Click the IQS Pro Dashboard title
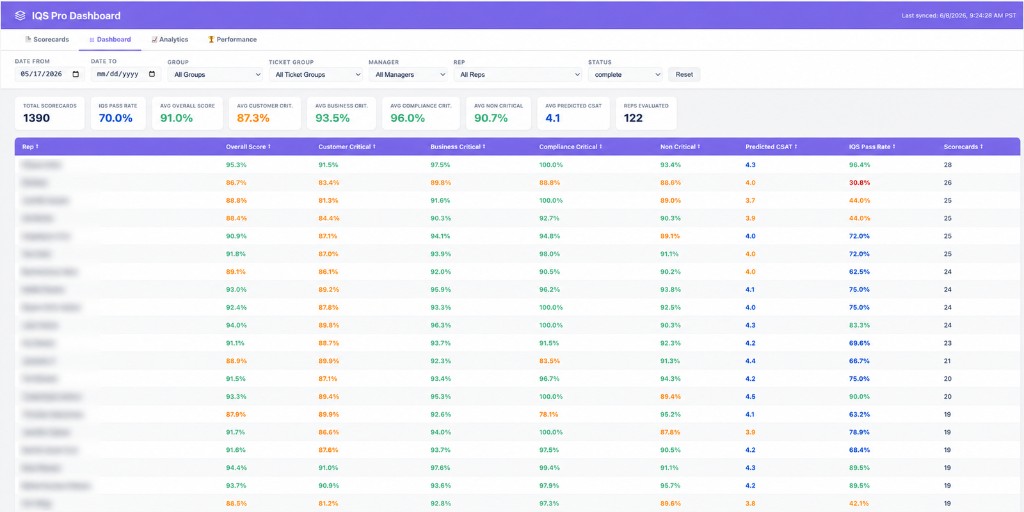 coord(76,16)
